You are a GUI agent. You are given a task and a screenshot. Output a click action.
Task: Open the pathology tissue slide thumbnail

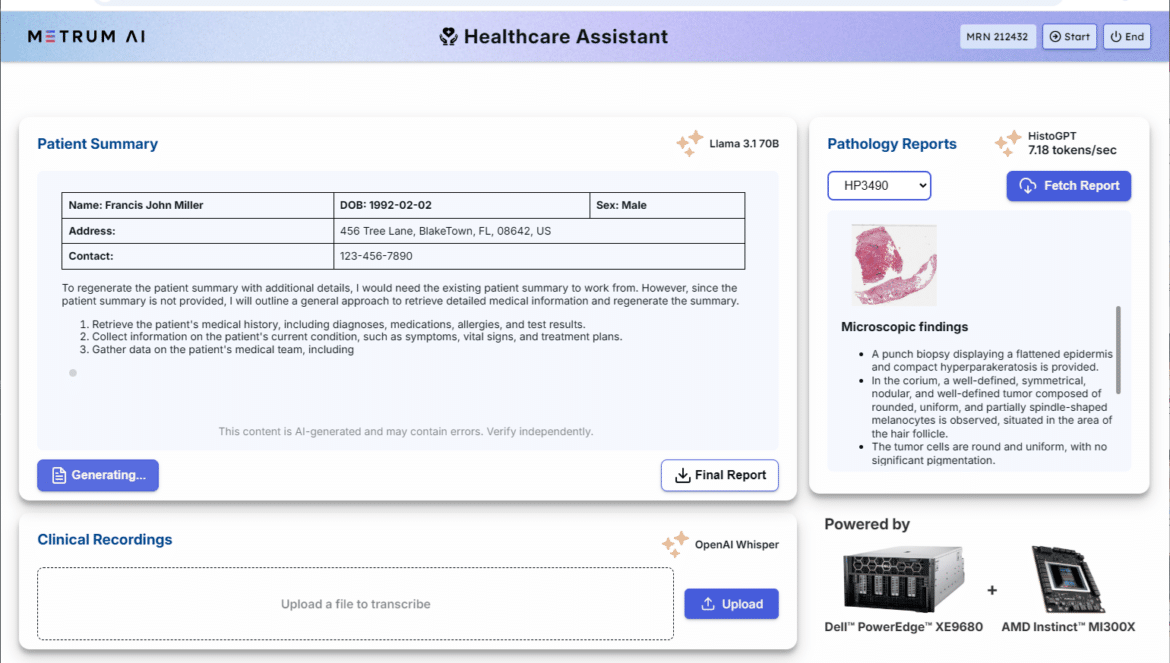tap(894, 265)
